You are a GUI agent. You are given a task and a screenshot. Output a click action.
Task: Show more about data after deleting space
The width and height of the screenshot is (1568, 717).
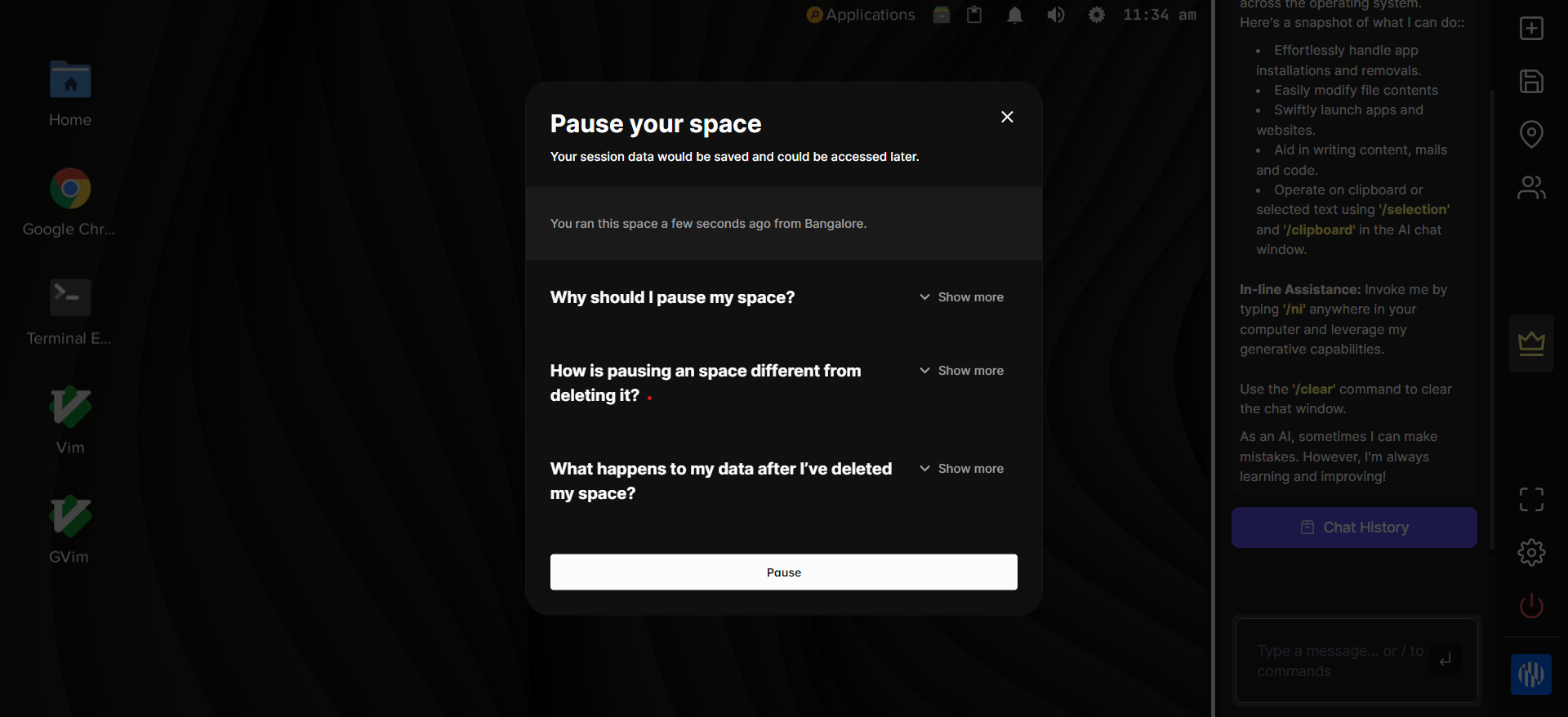pos(961,469)
